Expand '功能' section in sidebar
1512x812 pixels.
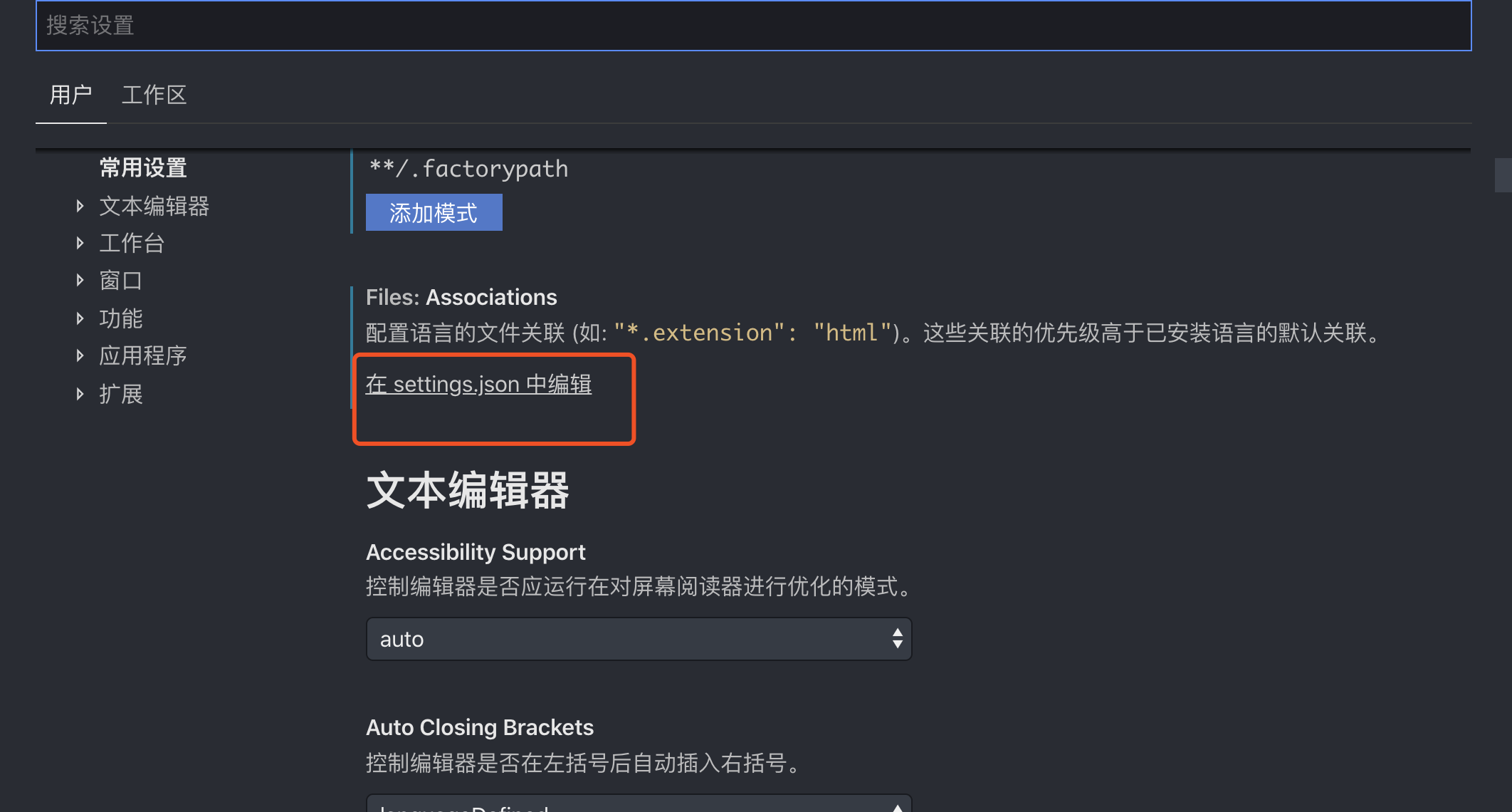coord(83,317)
